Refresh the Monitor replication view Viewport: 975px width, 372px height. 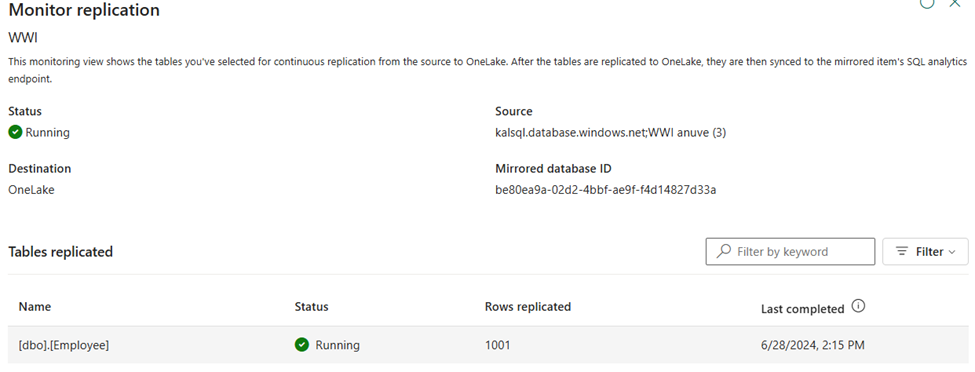[927, 3]
